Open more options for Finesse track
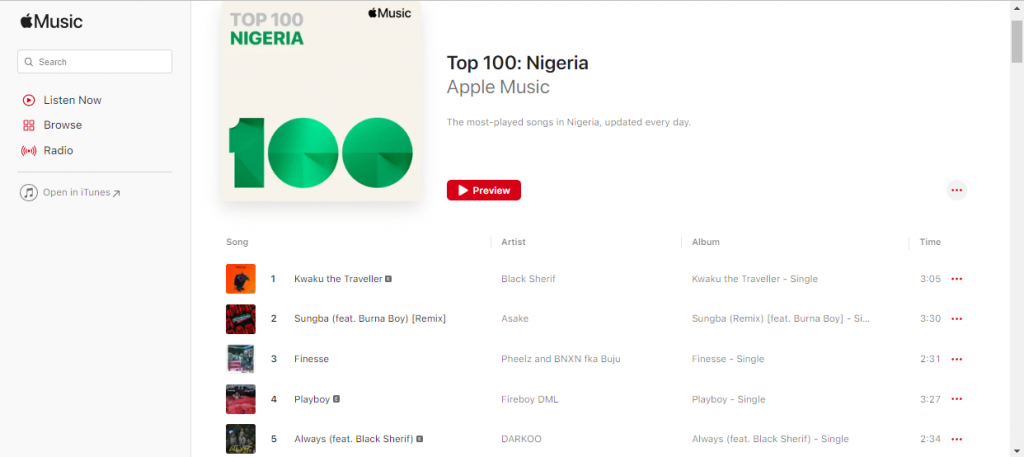Screen dimensions: 1024x457 pos(956,359)
